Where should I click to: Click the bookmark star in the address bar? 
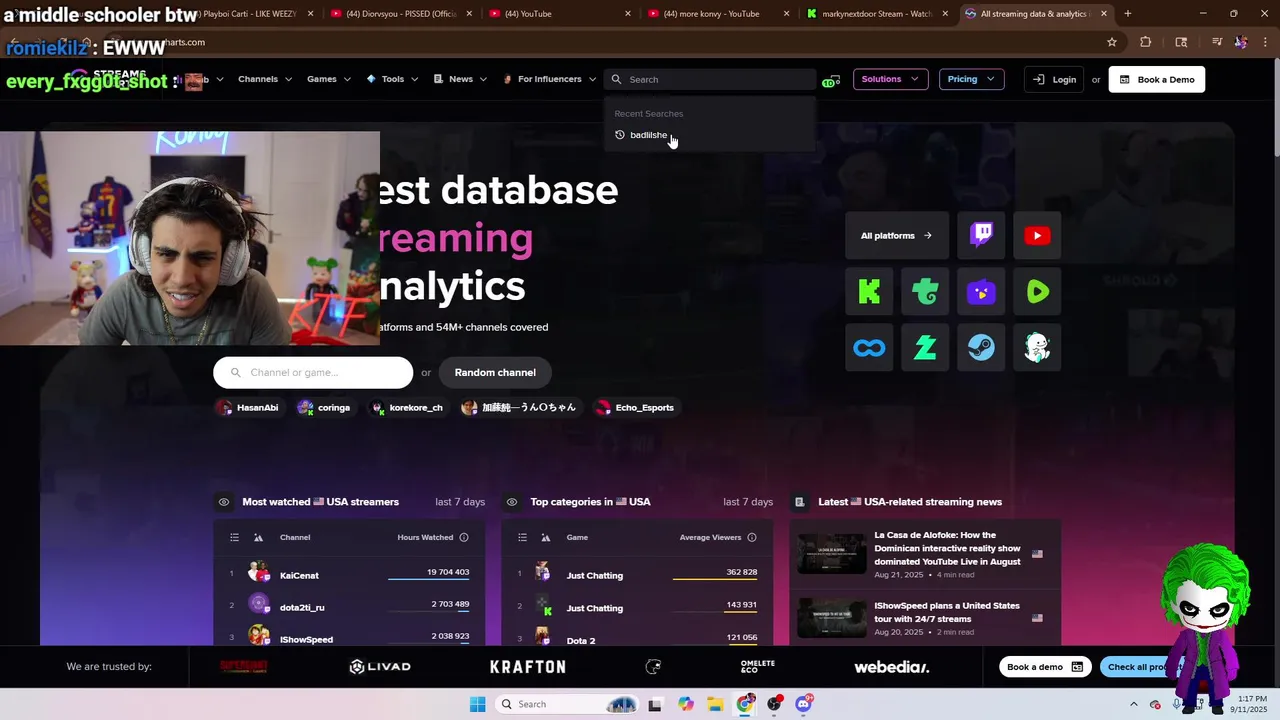[x=1111, y=42]
